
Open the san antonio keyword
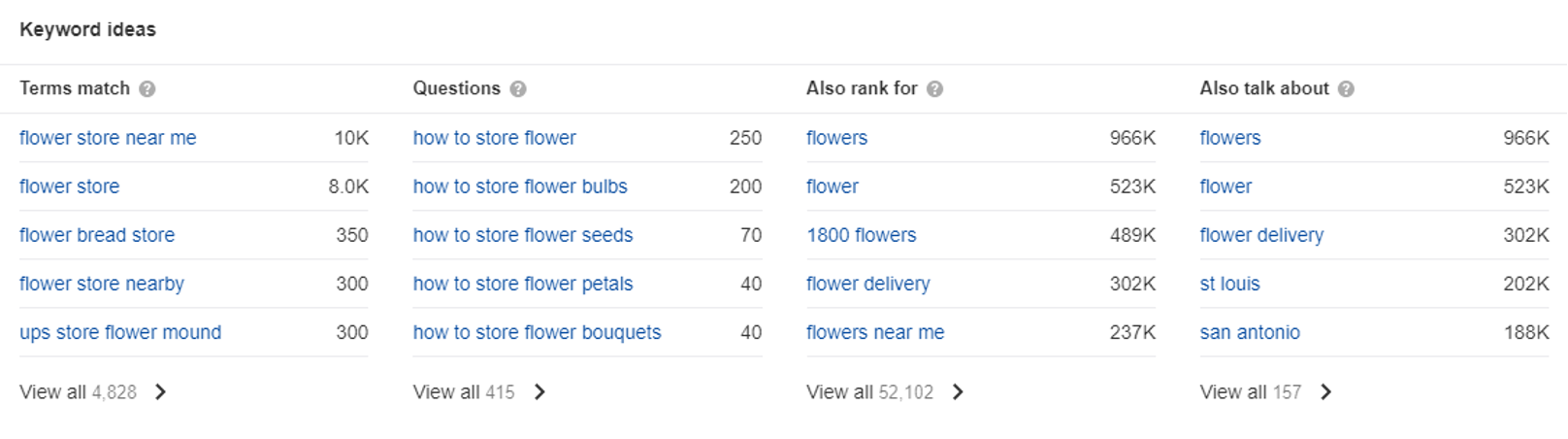pyautogui.click(x=1250, y=332)
